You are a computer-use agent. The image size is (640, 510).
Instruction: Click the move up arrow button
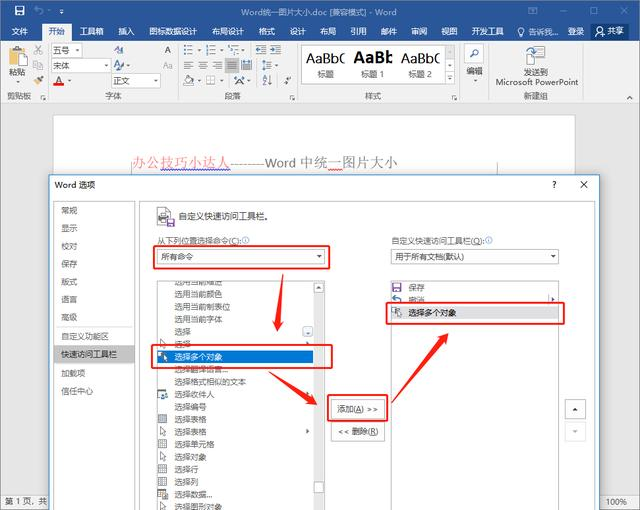coord(575,409)
